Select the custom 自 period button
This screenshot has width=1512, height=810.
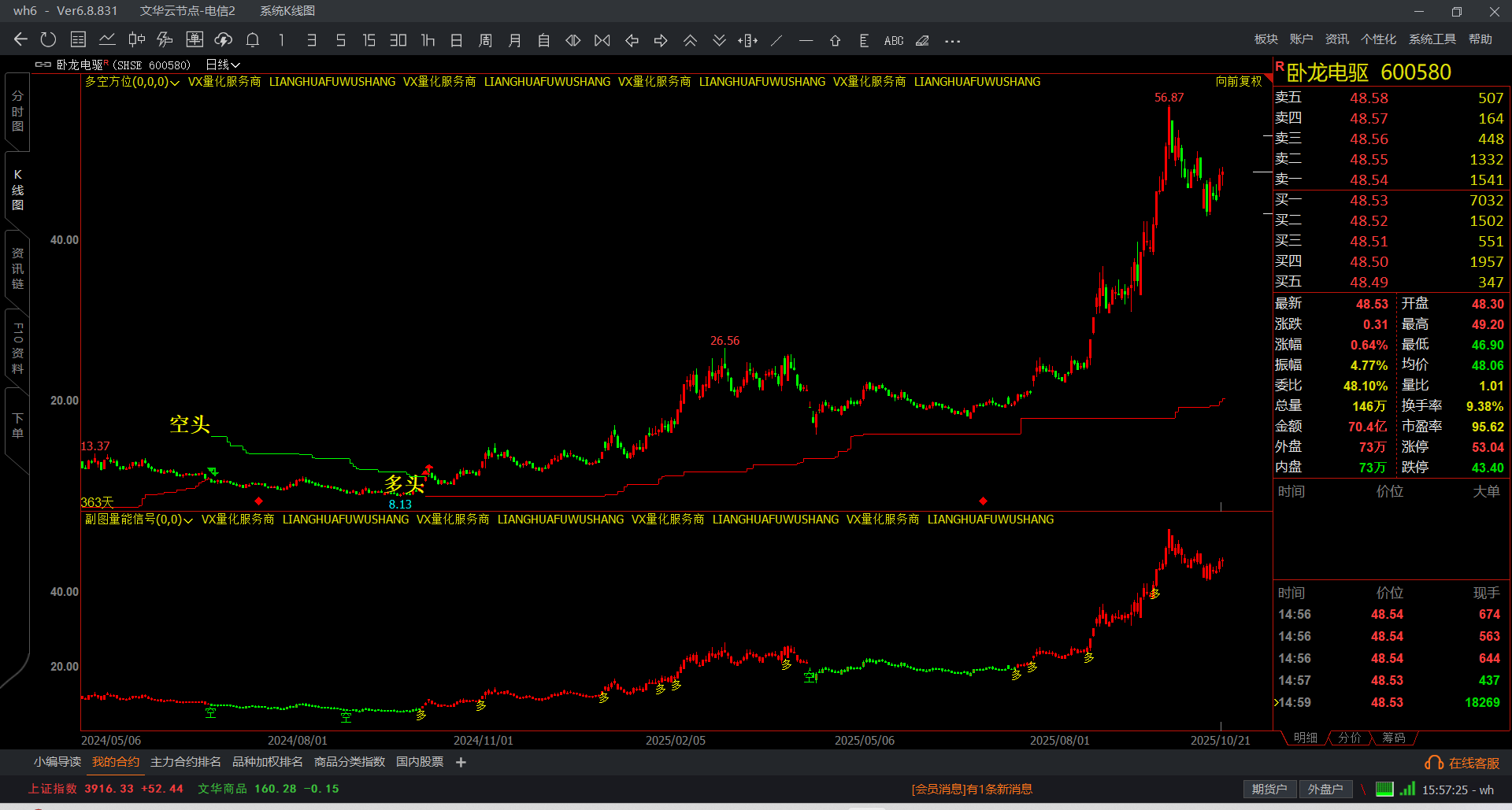coord(544,40)
